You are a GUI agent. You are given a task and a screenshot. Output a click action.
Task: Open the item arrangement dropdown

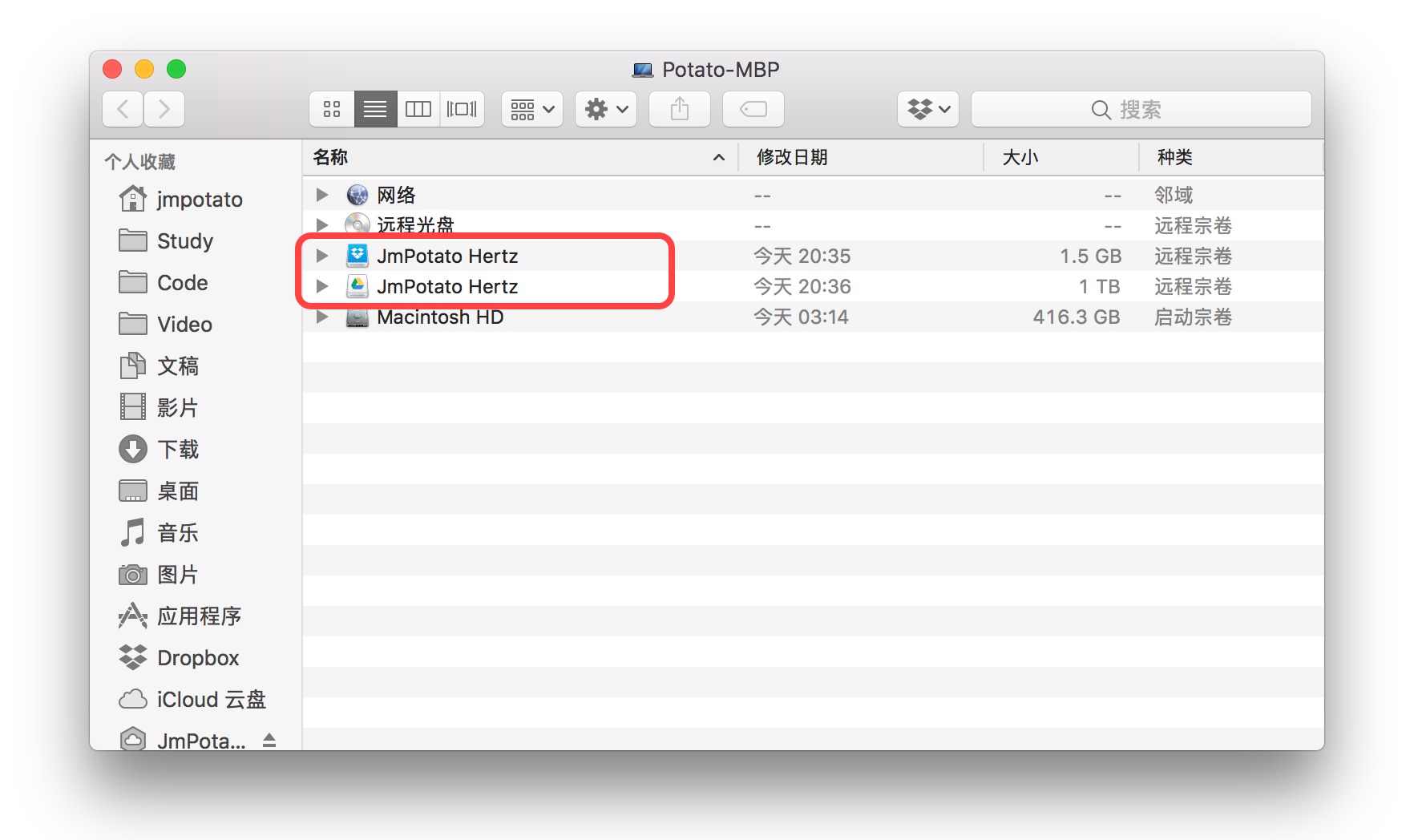pos(531,109)
